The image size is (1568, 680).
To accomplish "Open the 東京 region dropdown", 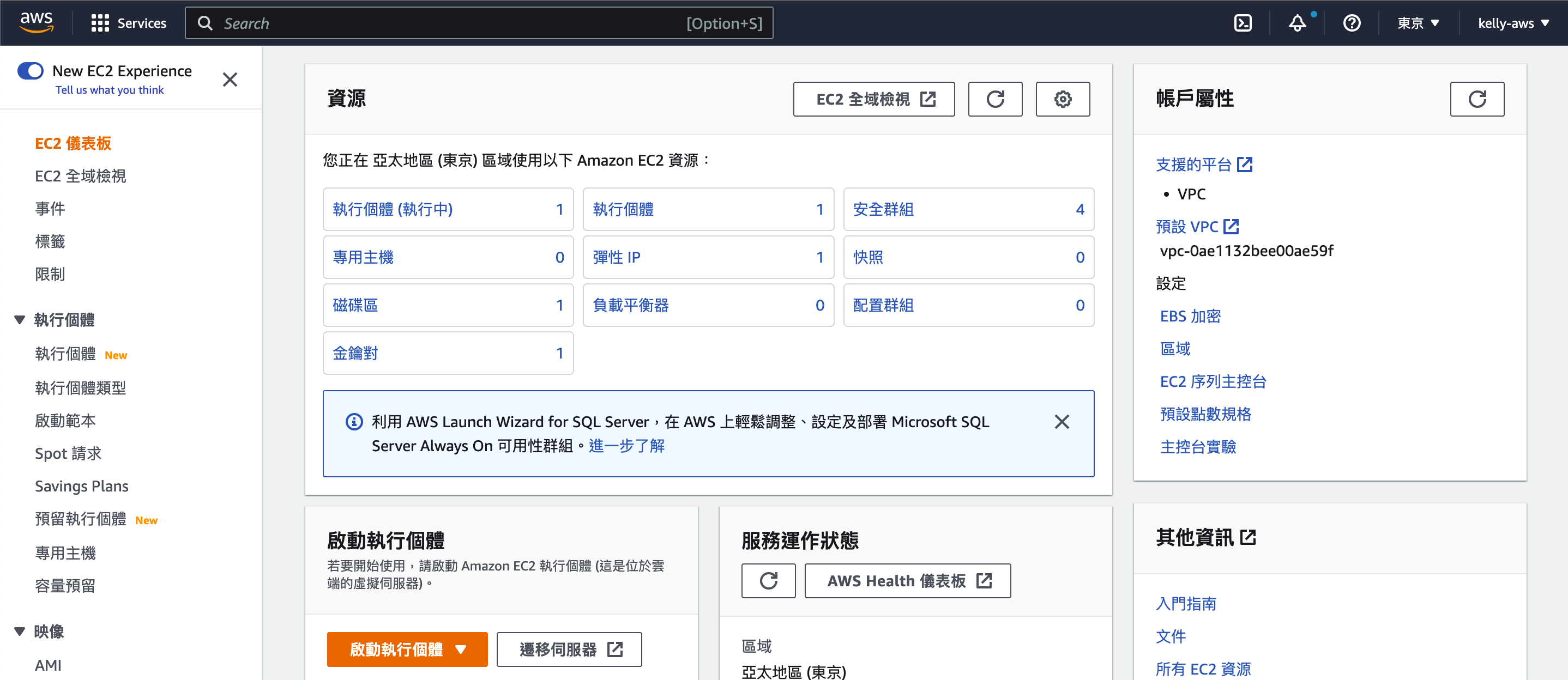I will point(1418,23).
